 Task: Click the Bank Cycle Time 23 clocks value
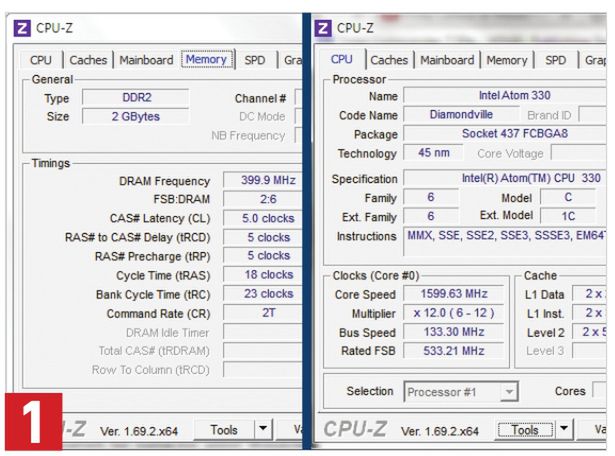(x=264, y=294)
